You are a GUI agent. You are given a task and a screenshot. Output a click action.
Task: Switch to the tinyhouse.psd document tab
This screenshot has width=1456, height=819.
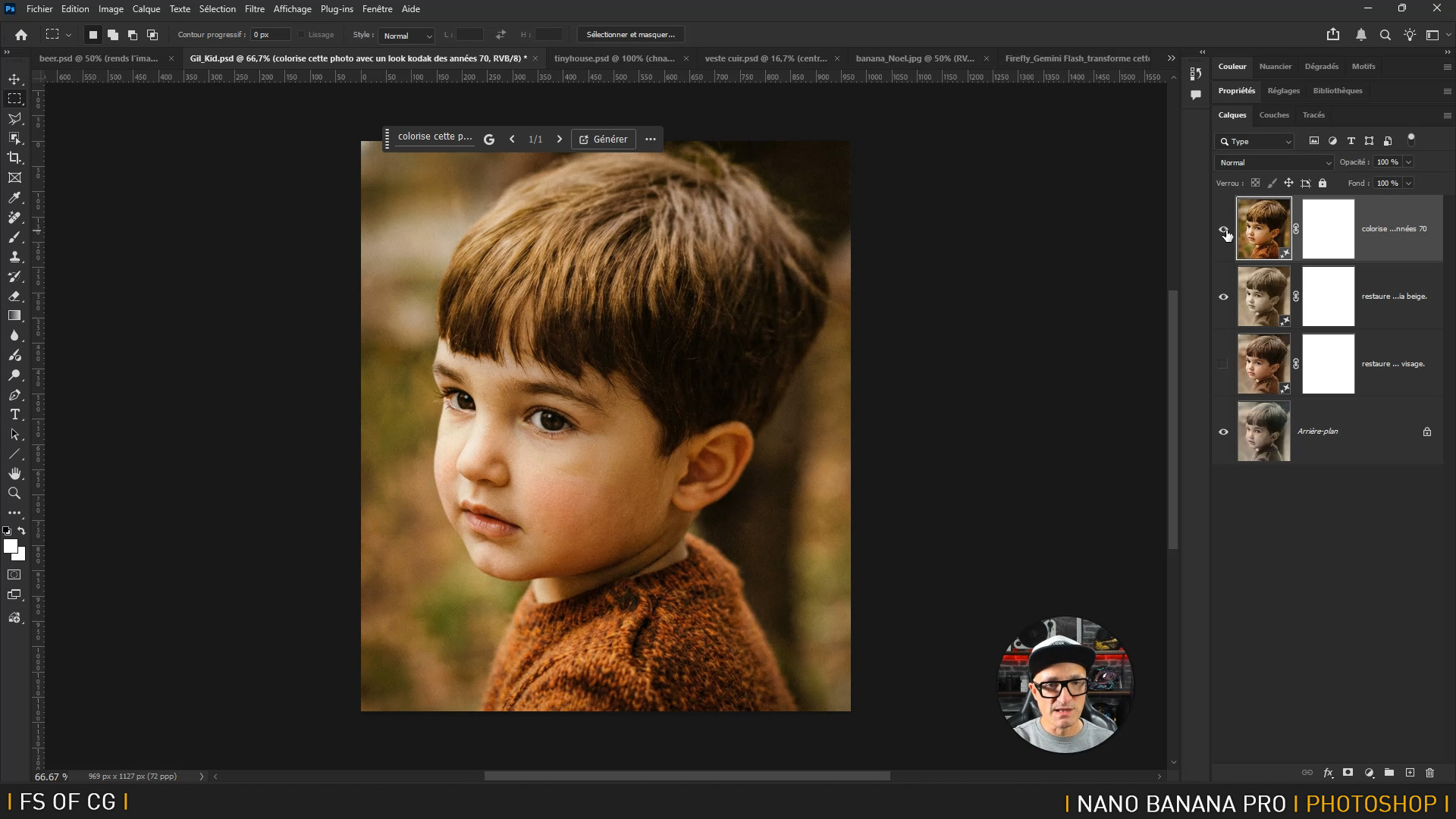613,58
